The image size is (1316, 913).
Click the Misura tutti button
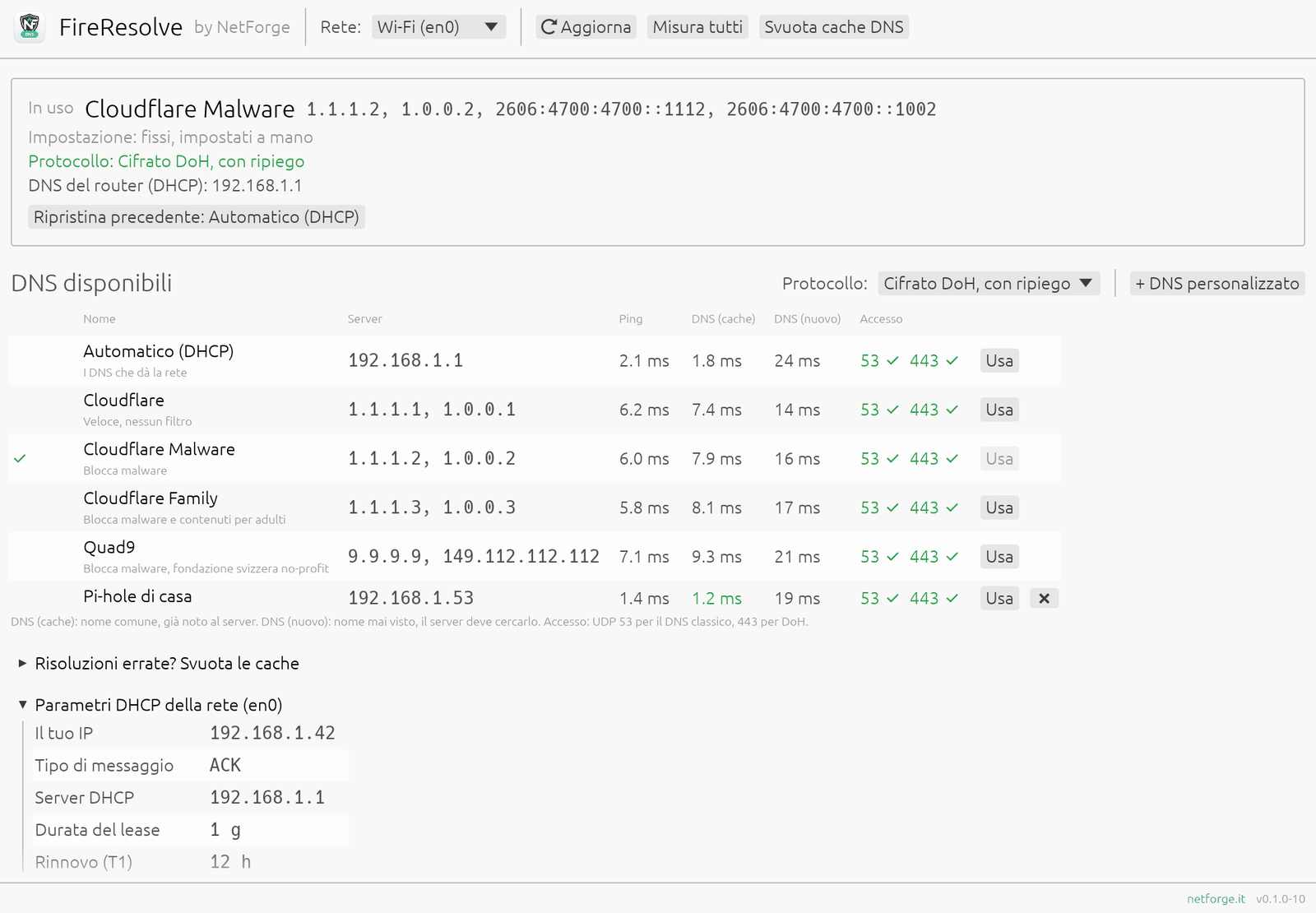click(697, 27)
